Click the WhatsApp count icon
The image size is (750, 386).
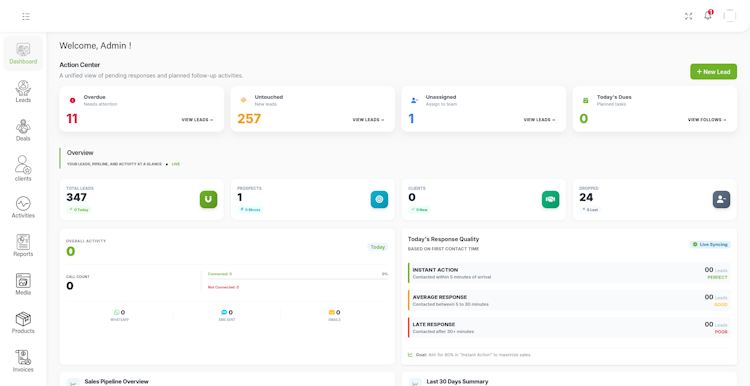[x=116, y=312]
